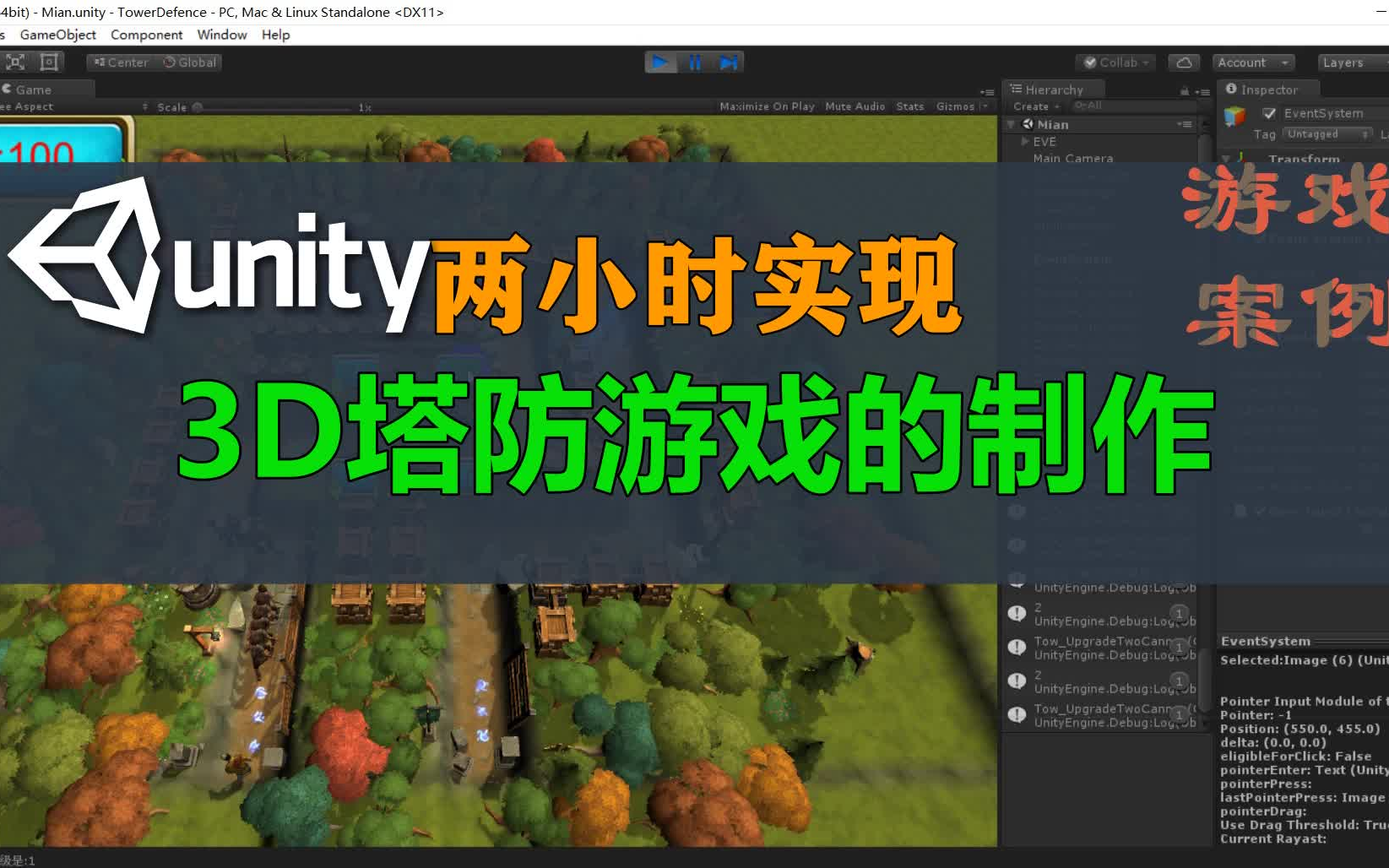Open the Free Aspect dropdown
The width and height of the screenshot is (1389, 868).
pyautogui.click(x=74, y=106)
